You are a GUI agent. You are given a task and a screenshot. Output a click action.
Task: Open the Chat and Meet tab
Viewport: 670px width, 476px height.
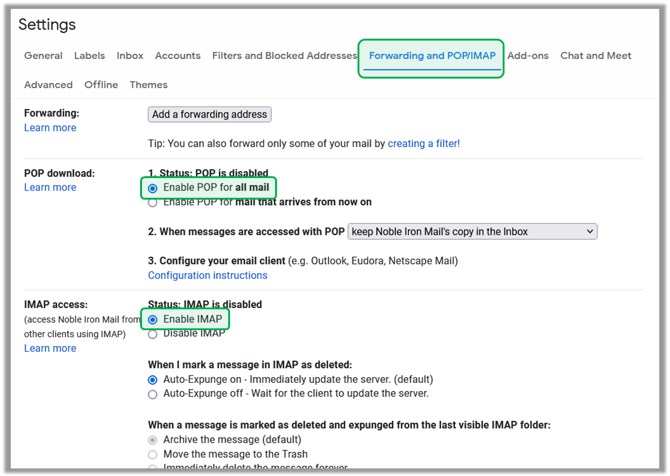click(x=595, y=56)
